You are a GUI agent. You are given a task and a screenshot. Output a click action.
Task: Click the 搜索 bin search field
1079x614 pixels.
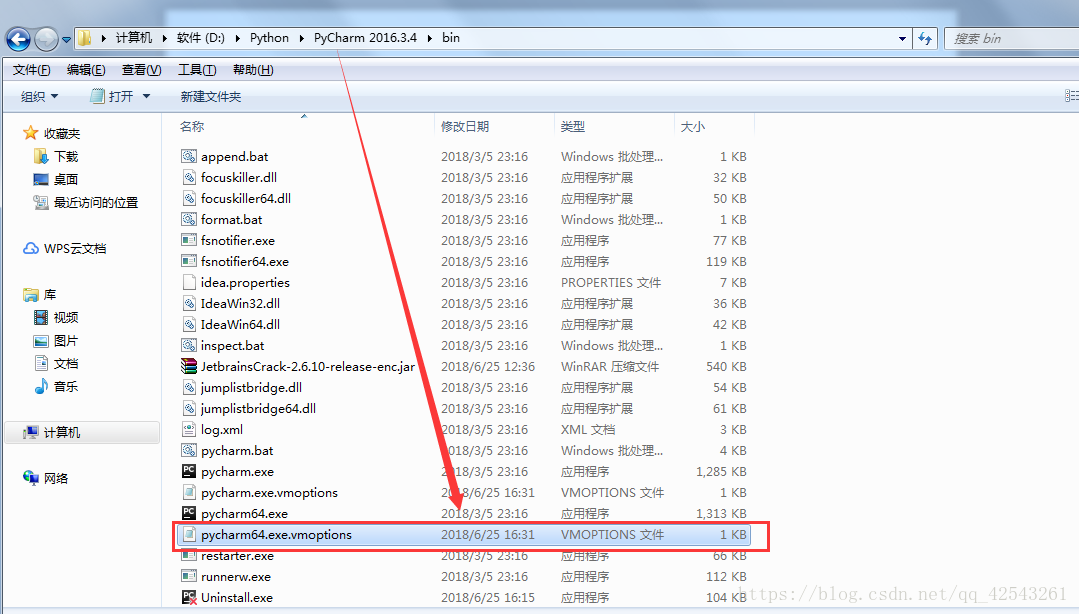[x=1012, y=39]
